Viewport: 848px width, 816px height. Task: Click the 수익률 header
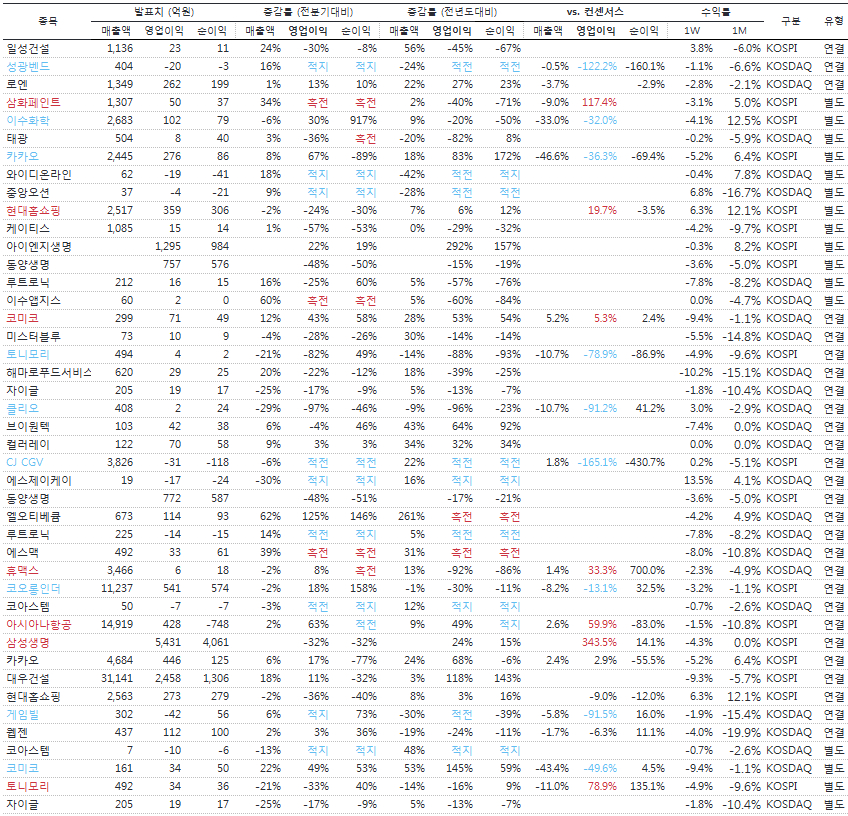click(715, 11)
